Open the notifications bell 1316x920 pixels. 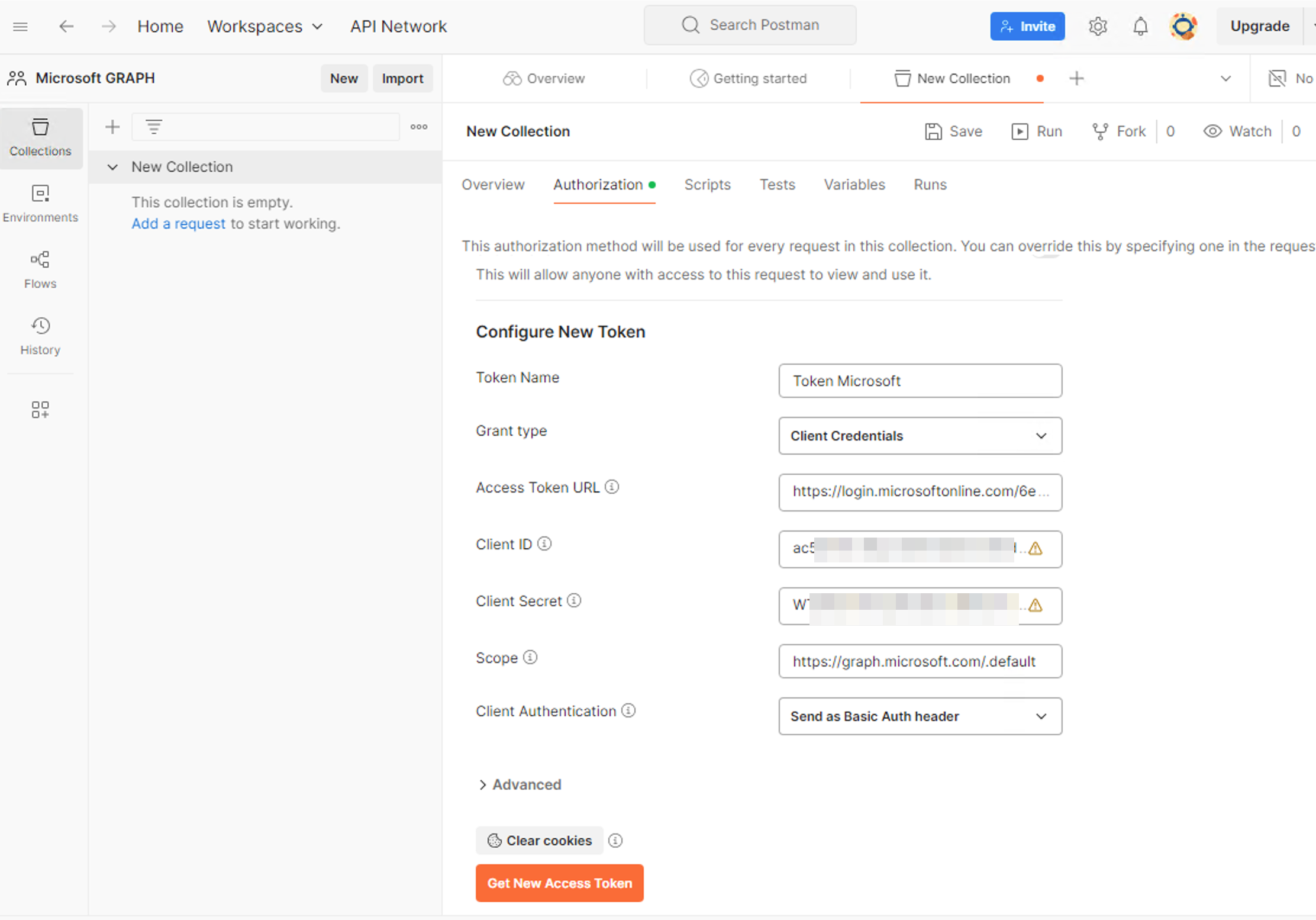(x=1140, y=26)
